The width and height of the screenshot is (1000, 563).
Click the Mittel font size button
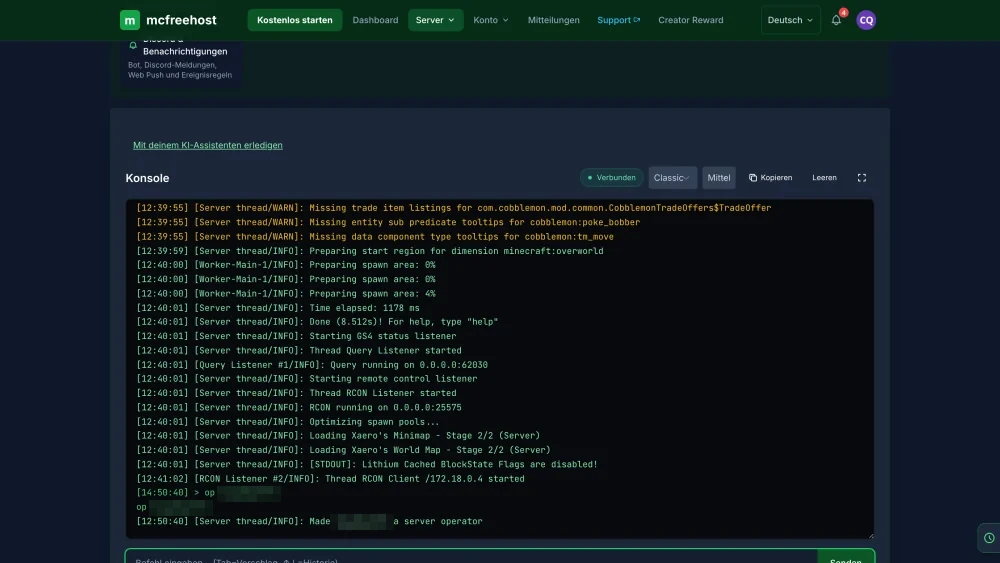719,178
